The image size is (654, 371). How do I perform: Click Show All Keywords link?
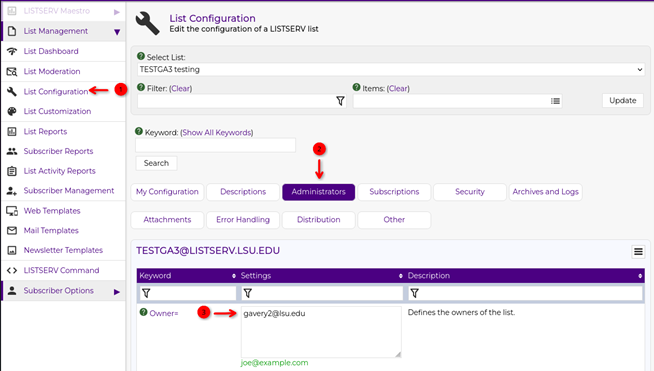click(217, 132)
